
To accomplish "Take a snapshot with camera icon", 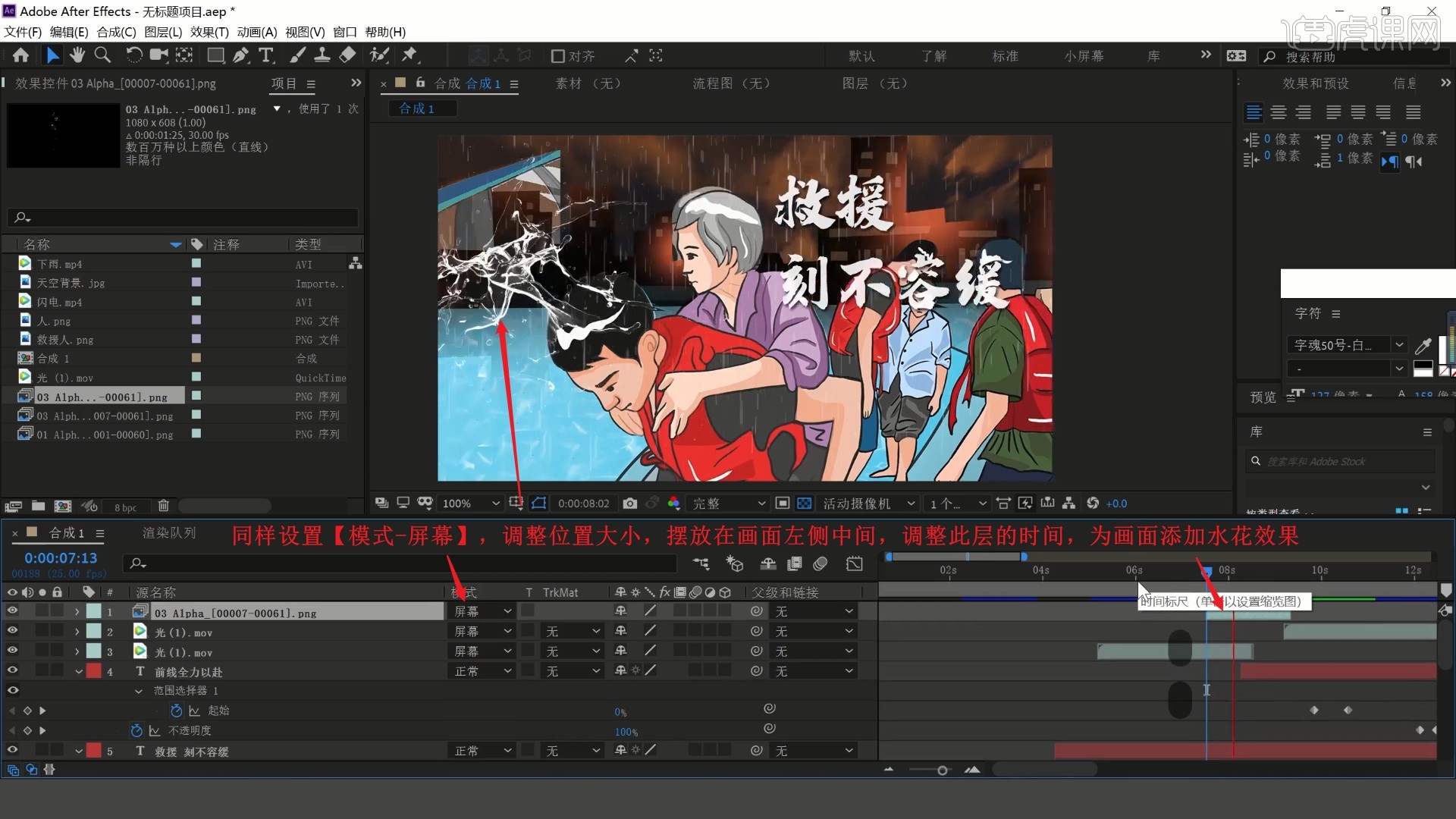I will coord(629,503).
